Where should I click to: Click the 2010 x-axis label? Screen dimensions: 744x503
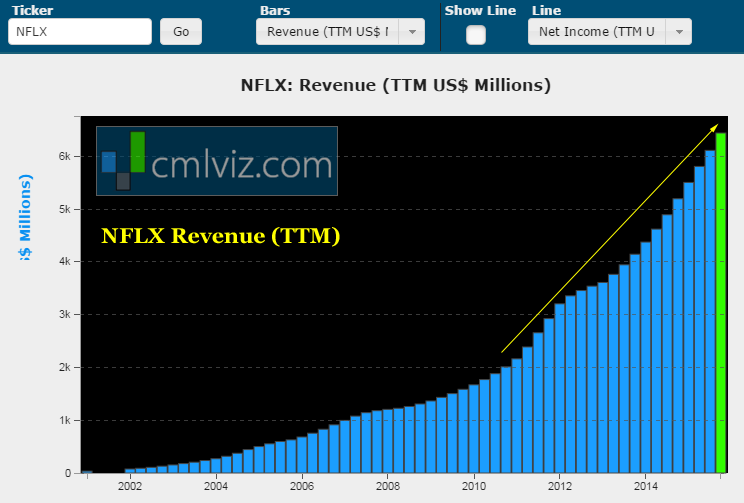[x=474, y=486]
